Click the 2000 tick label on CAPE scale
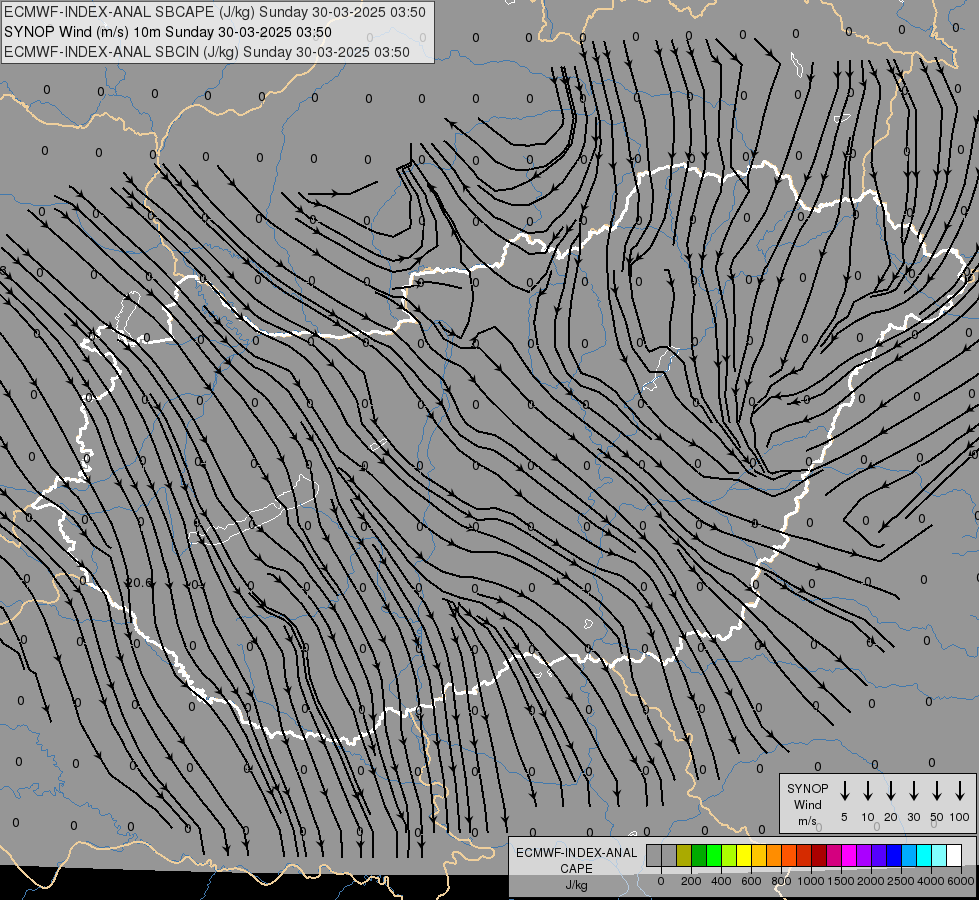 pos(871,881)
